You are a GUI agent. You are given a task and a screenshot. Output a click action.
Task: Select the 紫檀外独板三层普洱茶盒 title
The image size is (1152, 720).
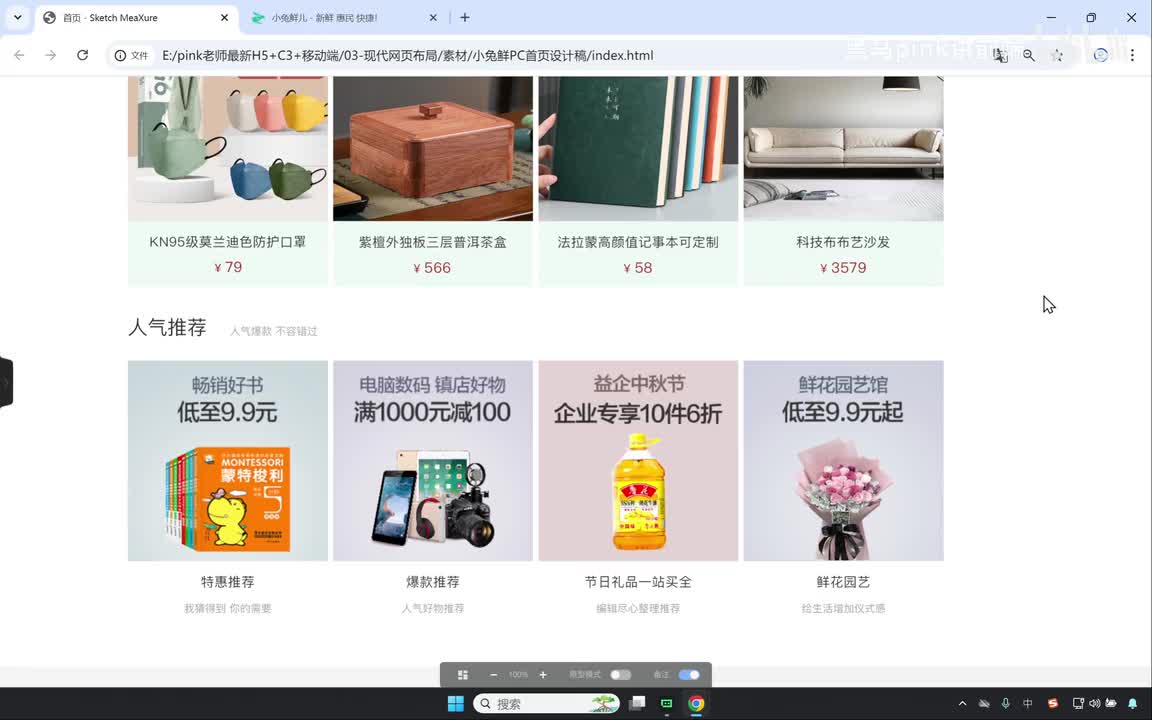coord(433,242)
